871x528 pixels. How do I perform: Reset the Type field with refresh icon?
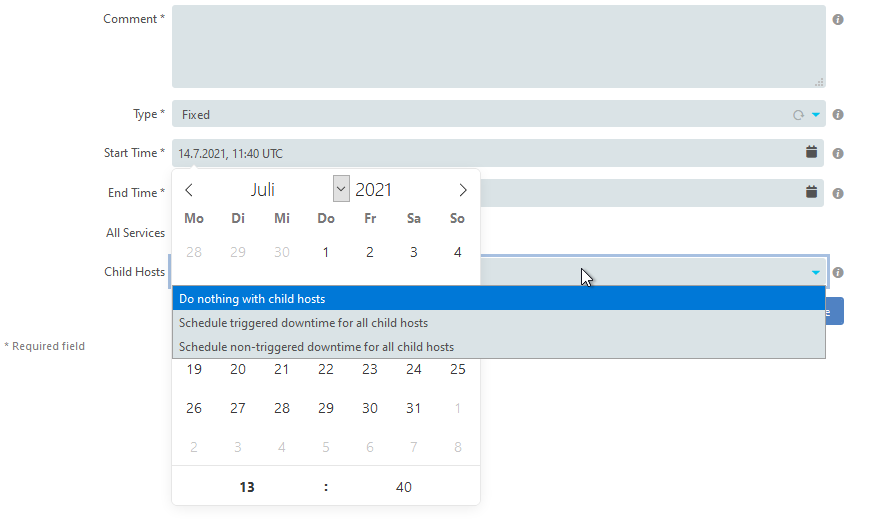pos(798,115)
